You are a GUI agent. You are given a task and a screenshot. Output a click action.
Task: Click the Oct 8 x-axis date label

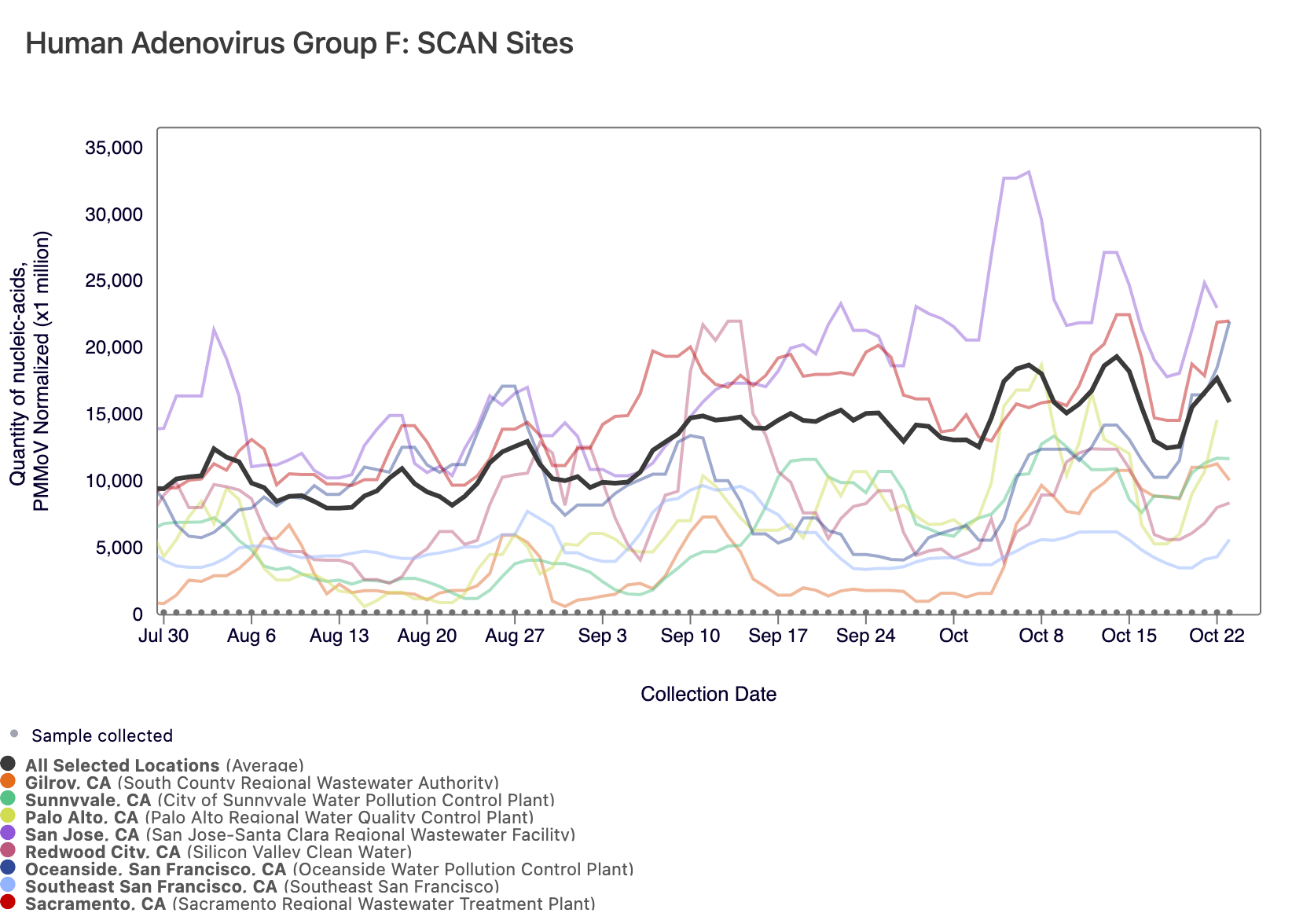(x=1041, y=636)
